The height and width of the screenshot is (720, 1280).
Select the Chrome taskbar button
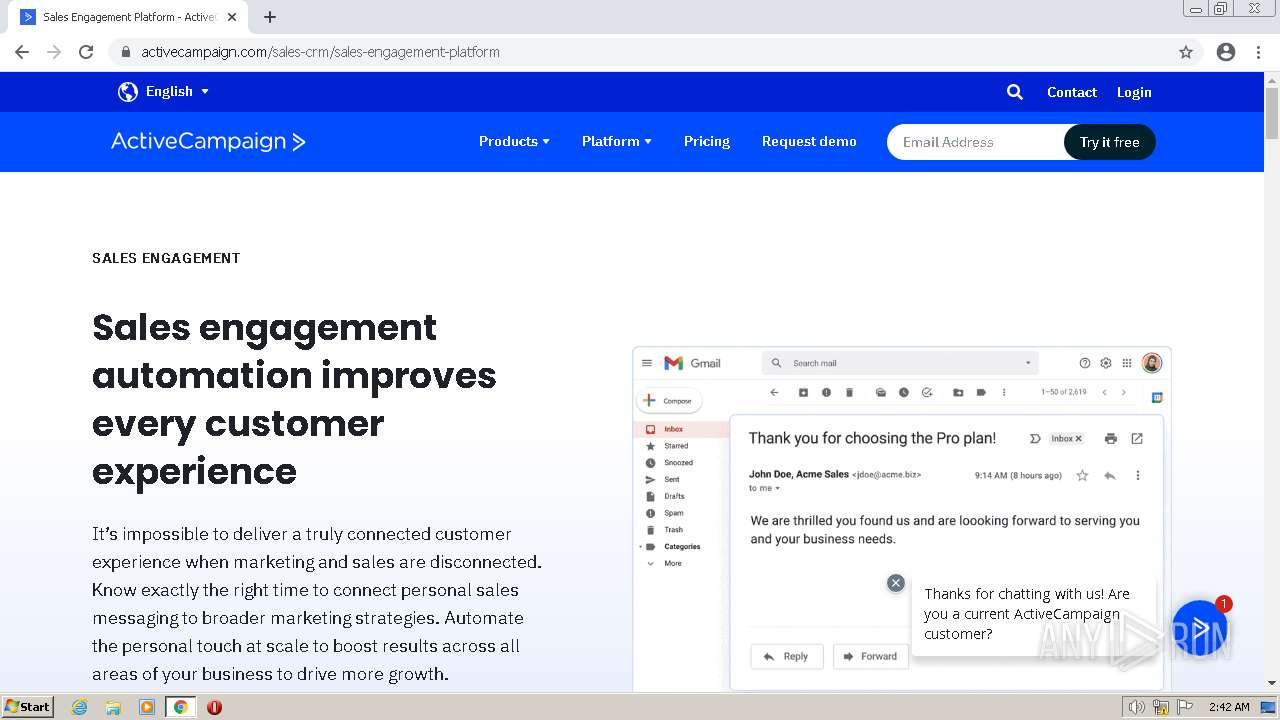click(x=180, y=707)
